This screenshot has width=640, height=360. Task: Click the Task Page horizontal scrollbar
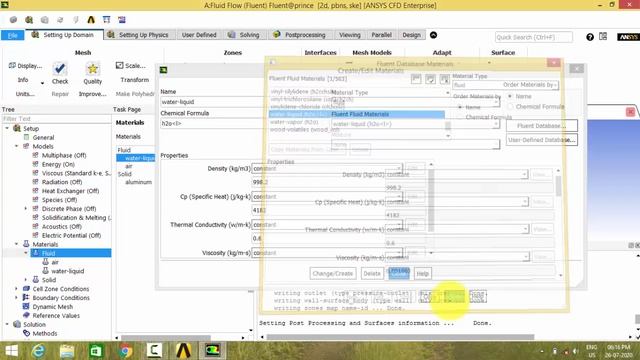click(166, 338)
